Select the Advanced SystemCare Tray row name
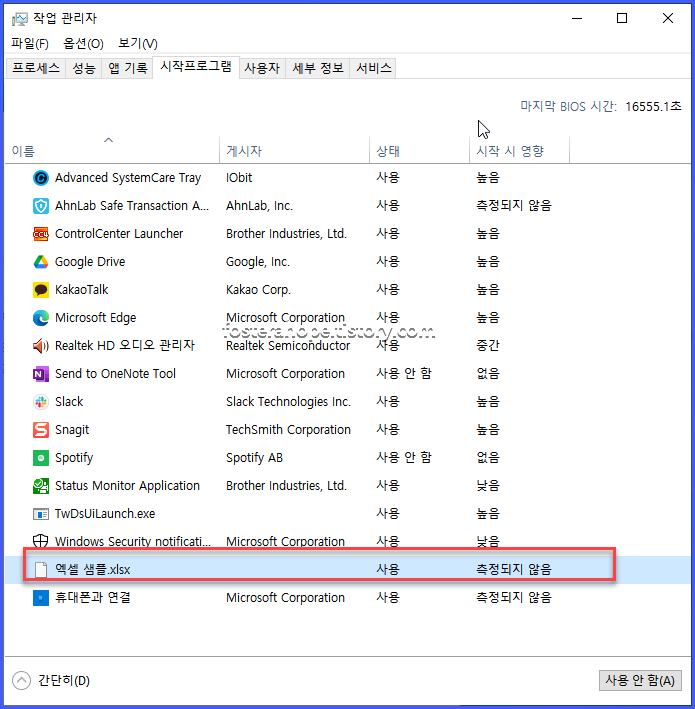This screenshot has height=709, width=695. (x=128, y=178)
